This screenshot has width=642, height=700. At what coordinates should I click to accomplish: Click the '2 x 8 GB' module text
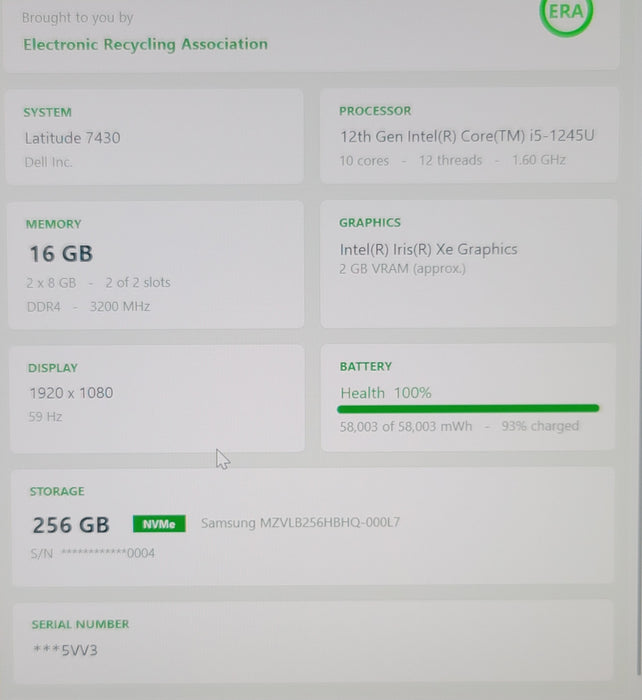(51, 283)
